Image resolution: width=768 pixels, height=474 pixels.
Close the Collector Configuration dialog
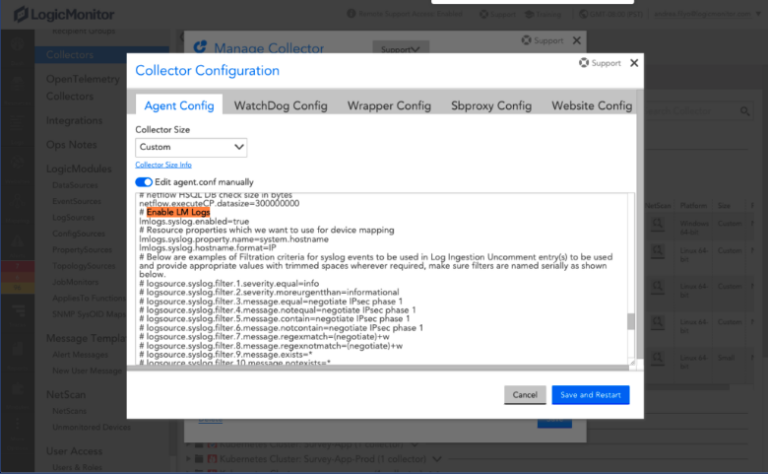point(634,62)
